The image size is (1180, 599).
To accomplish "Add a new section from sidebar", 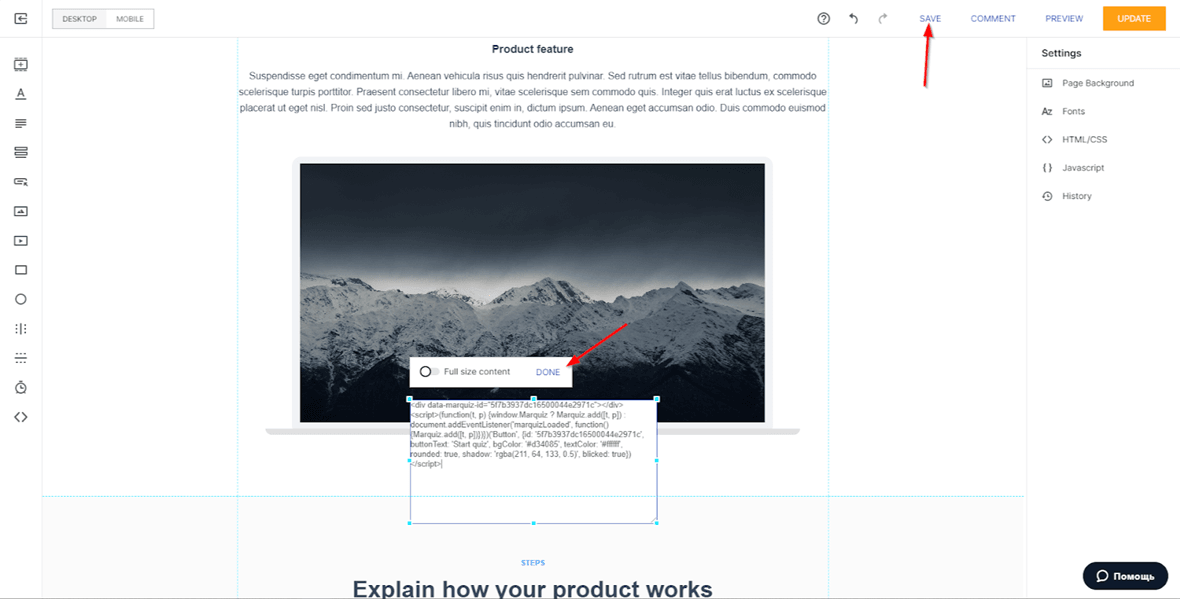I will (x=21, y=65).
